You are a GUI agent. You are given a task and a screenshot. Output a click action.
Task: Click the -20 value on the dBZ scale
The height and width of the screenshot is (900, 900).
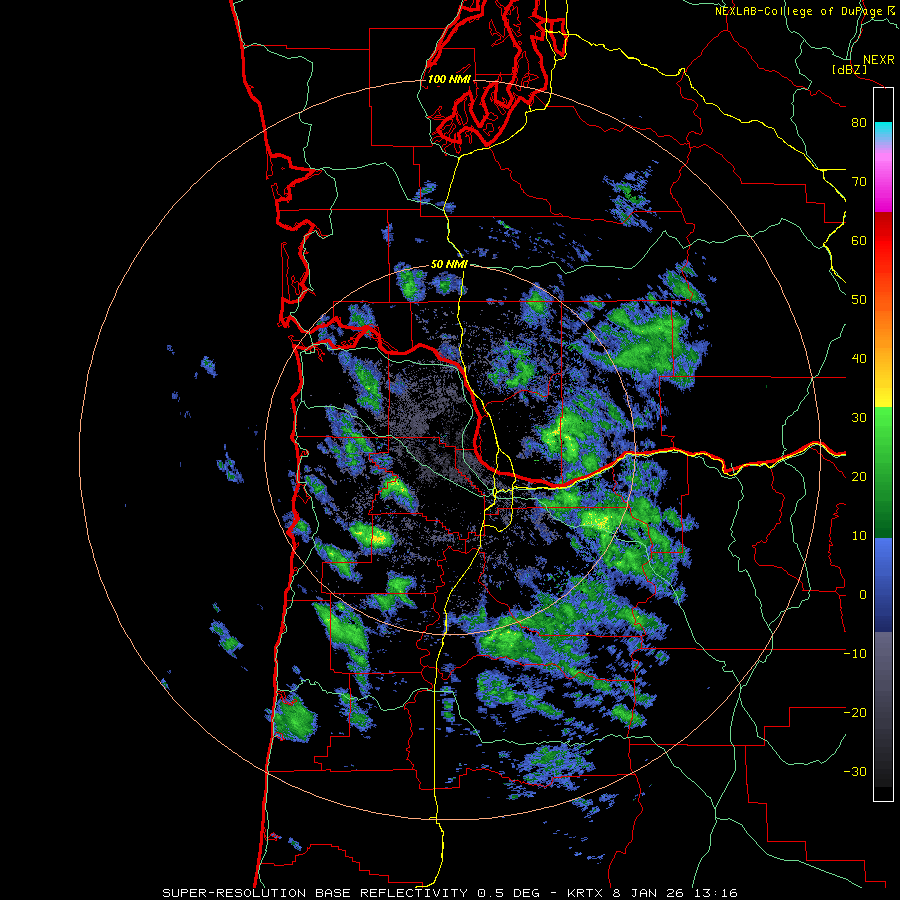[x=855, y=713]
